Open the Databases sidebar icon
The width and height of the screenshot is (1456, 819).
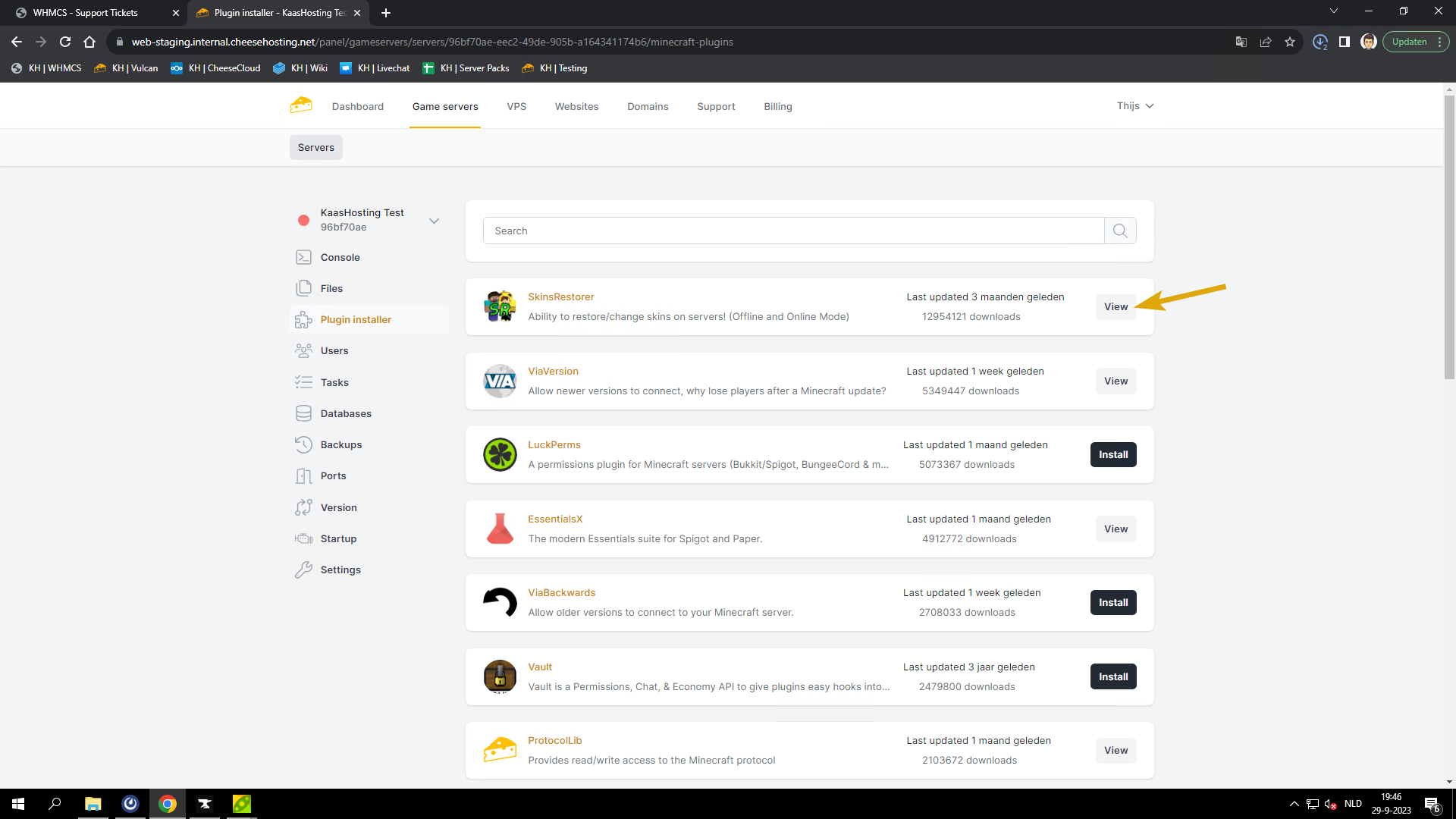[303, 413]
